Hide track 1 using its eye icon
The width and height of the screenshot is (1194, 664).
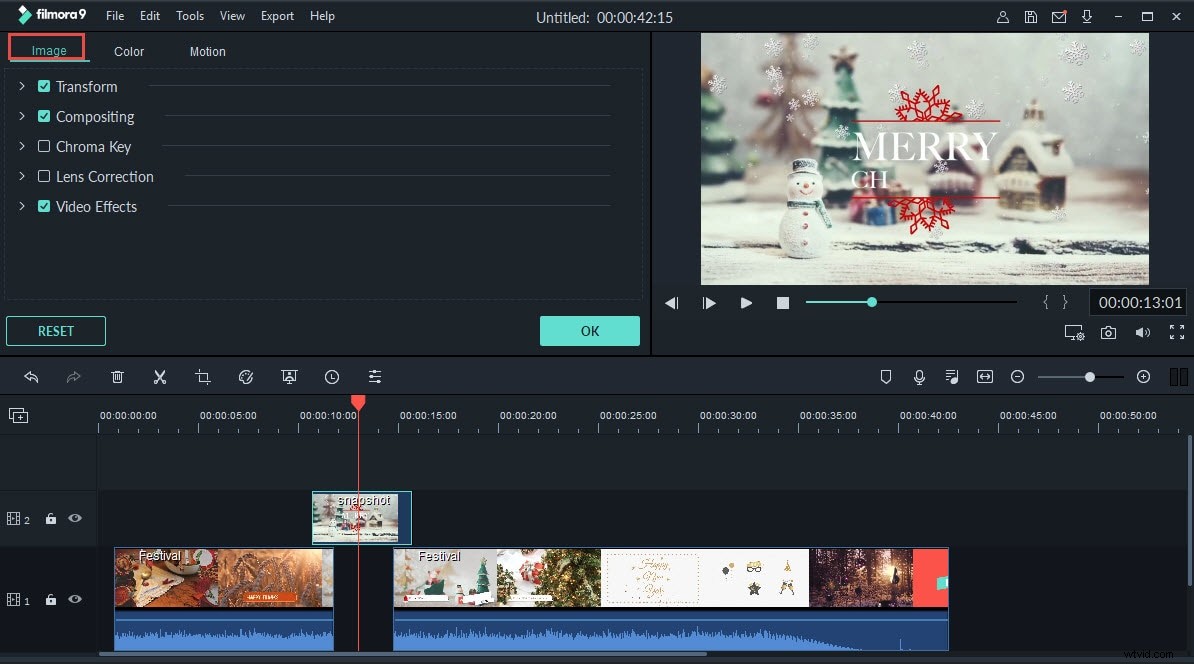click(74, 599)
